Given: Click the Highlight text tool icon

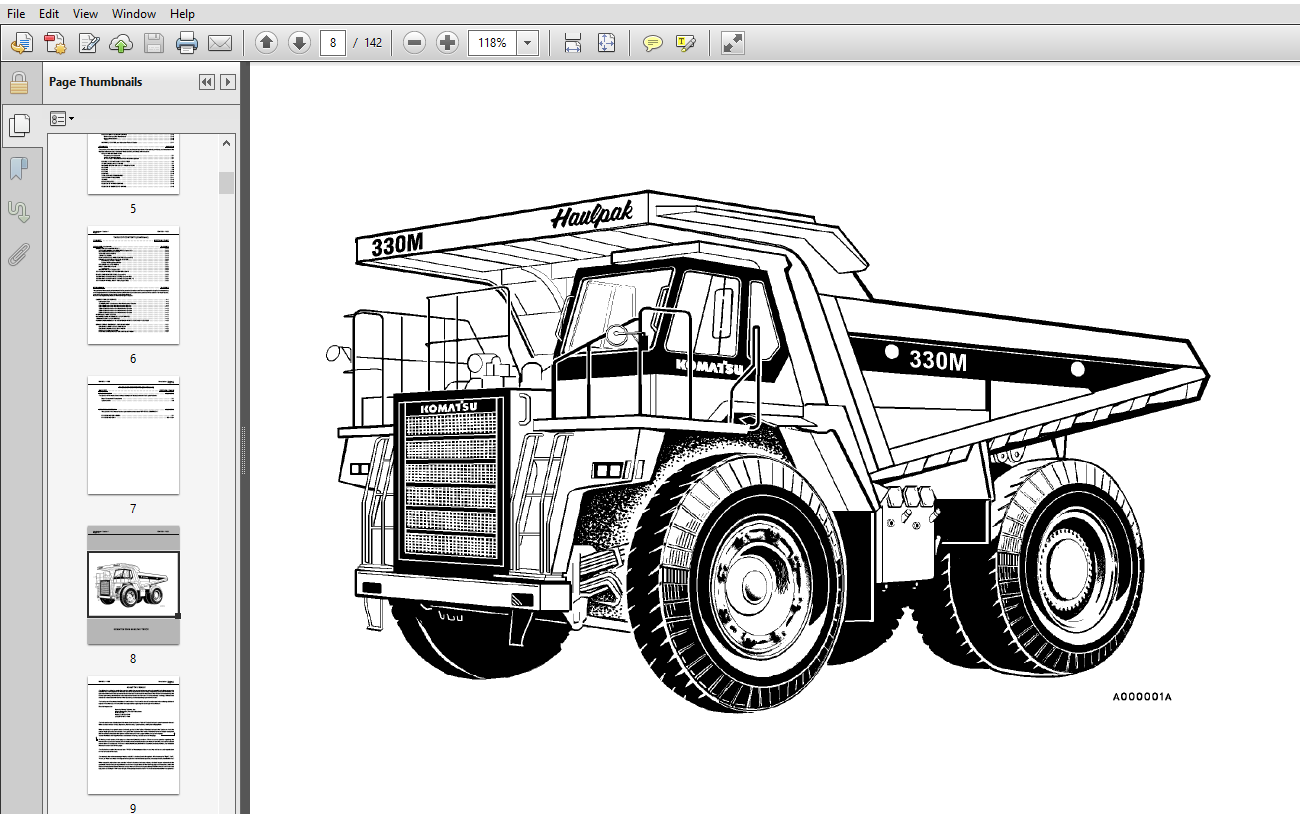Looking at the screenshot, I should pyautogui.click(x=686, y=43).
